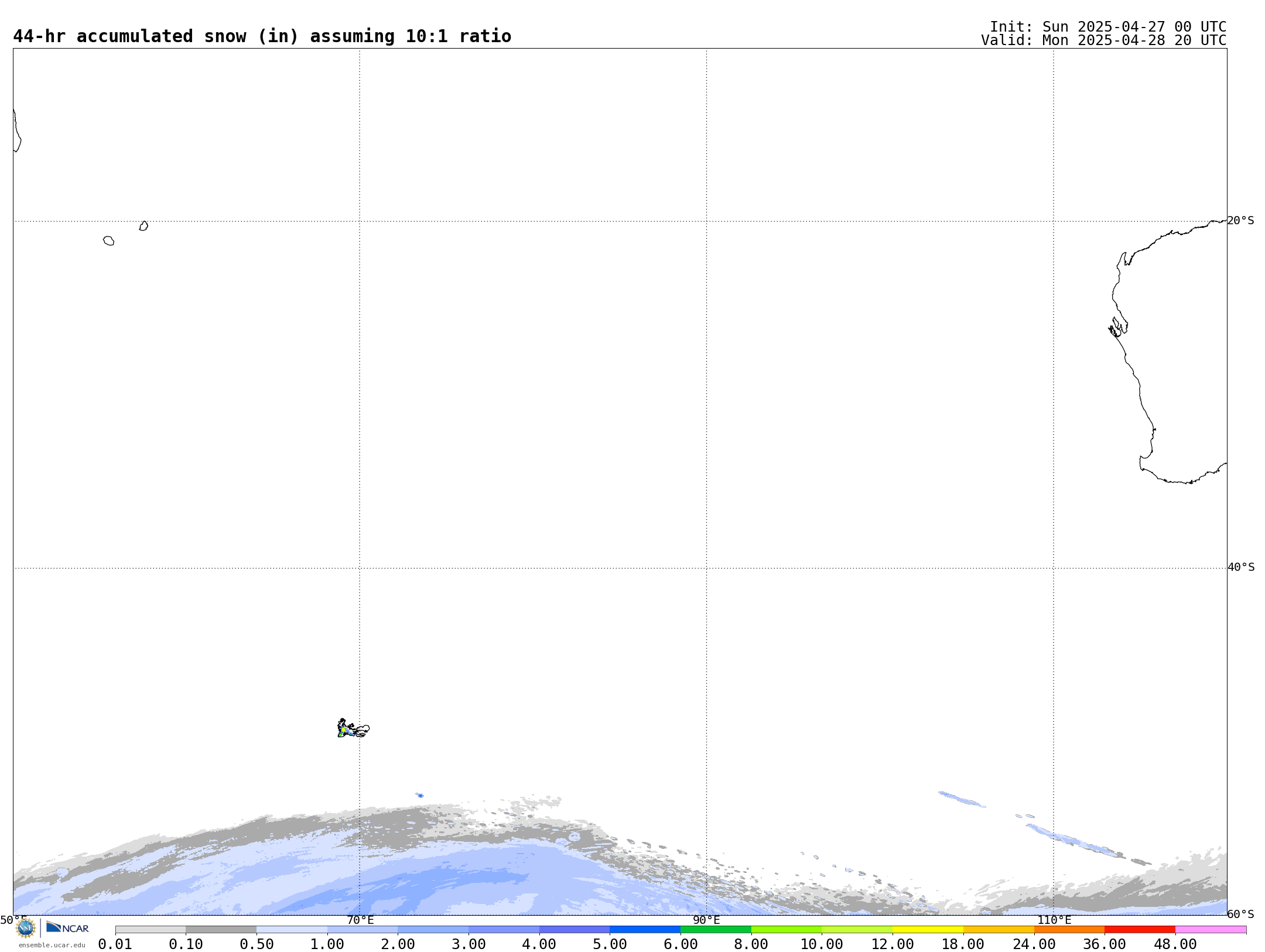Screen dimensions: 1265x952
Task: Click the 0.50 colorbar tick value
Action: (x=257, y=944)
